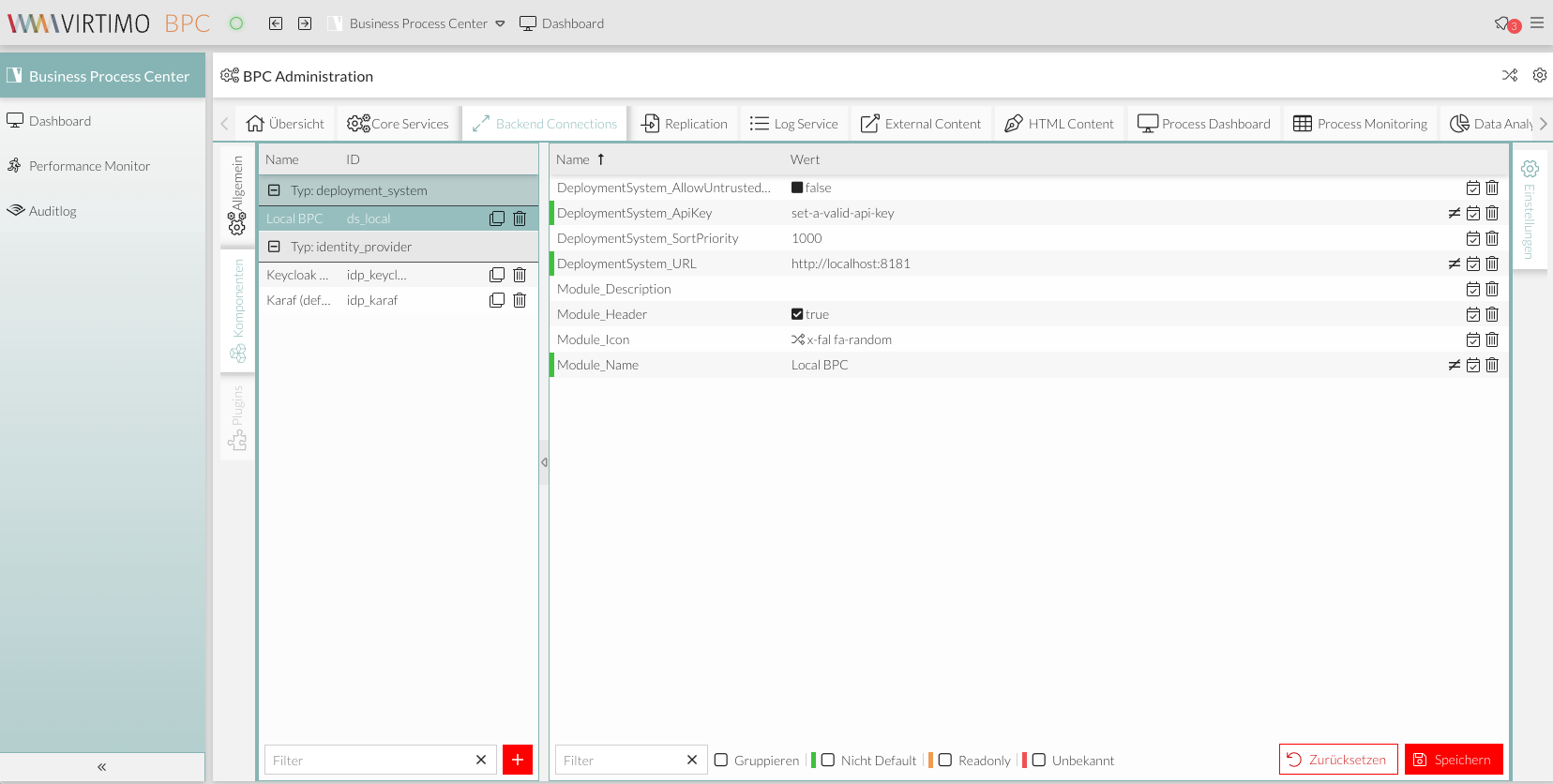The width and height of the screenshot is (1553, 784).
Task: Click the red plus add connection button
Action: [518, 760]
